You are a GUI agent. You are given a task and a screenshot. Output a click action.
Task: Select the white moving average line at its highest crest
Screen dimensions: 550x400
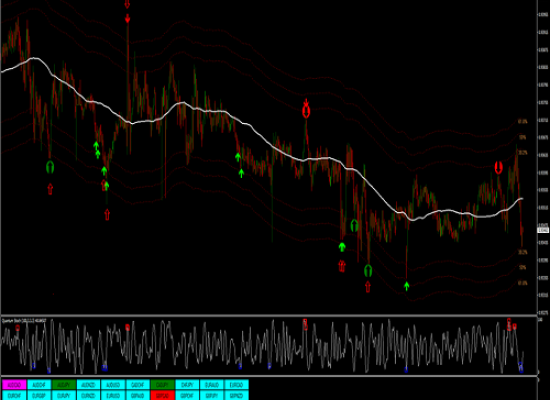pyautogui.click(x=34, y=58)
